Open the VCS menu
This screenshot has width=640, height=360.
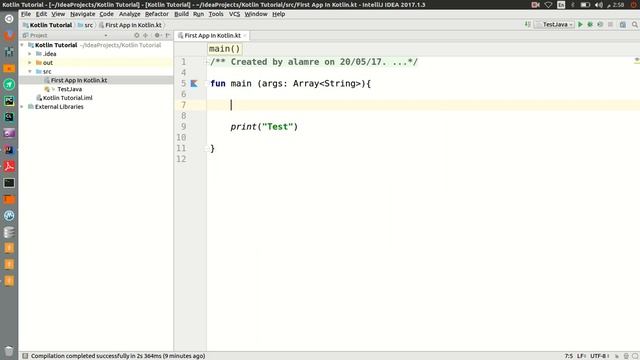[x=234, y=14]
